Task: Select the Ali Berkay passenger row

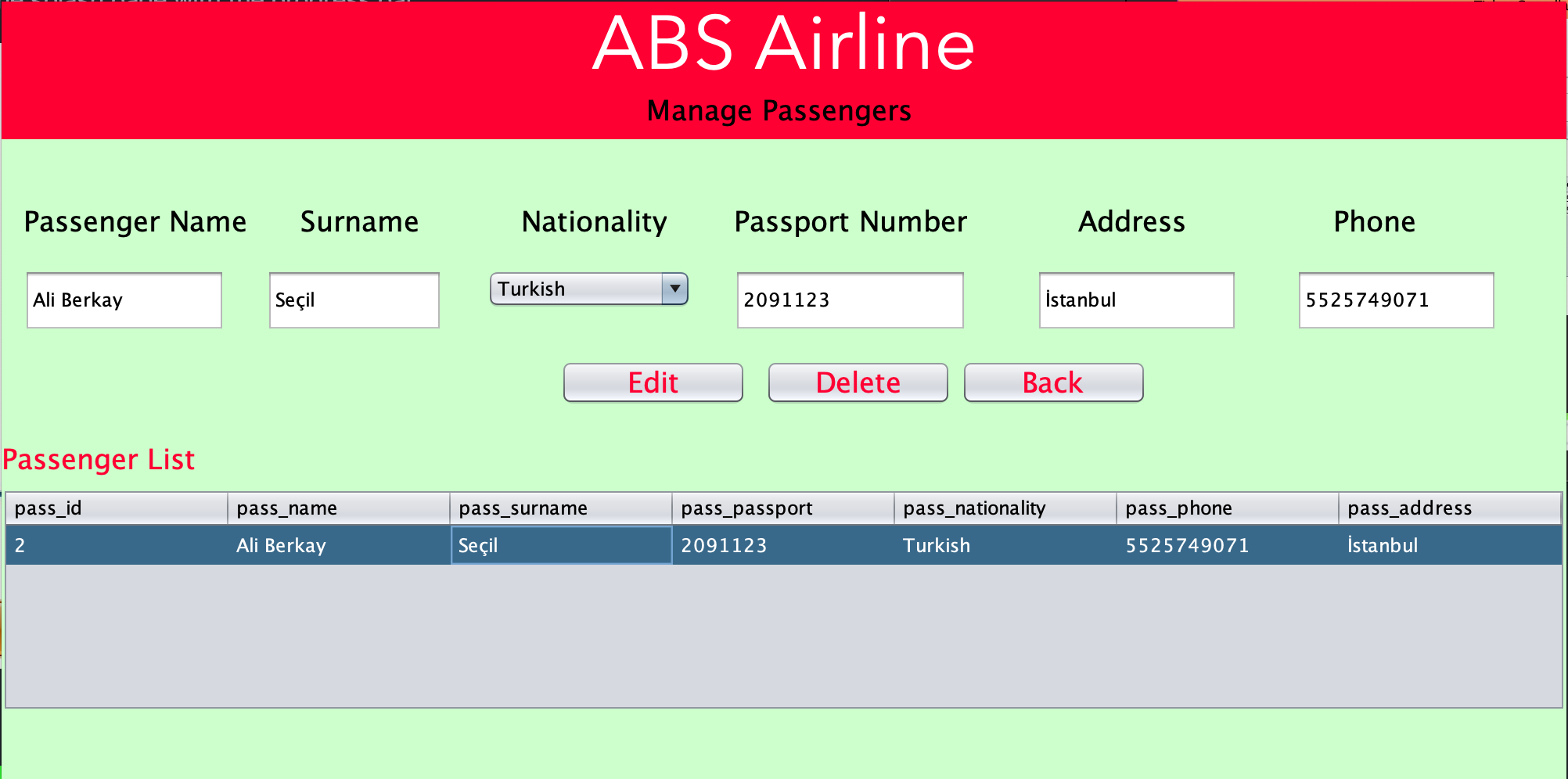Action: 282,545
